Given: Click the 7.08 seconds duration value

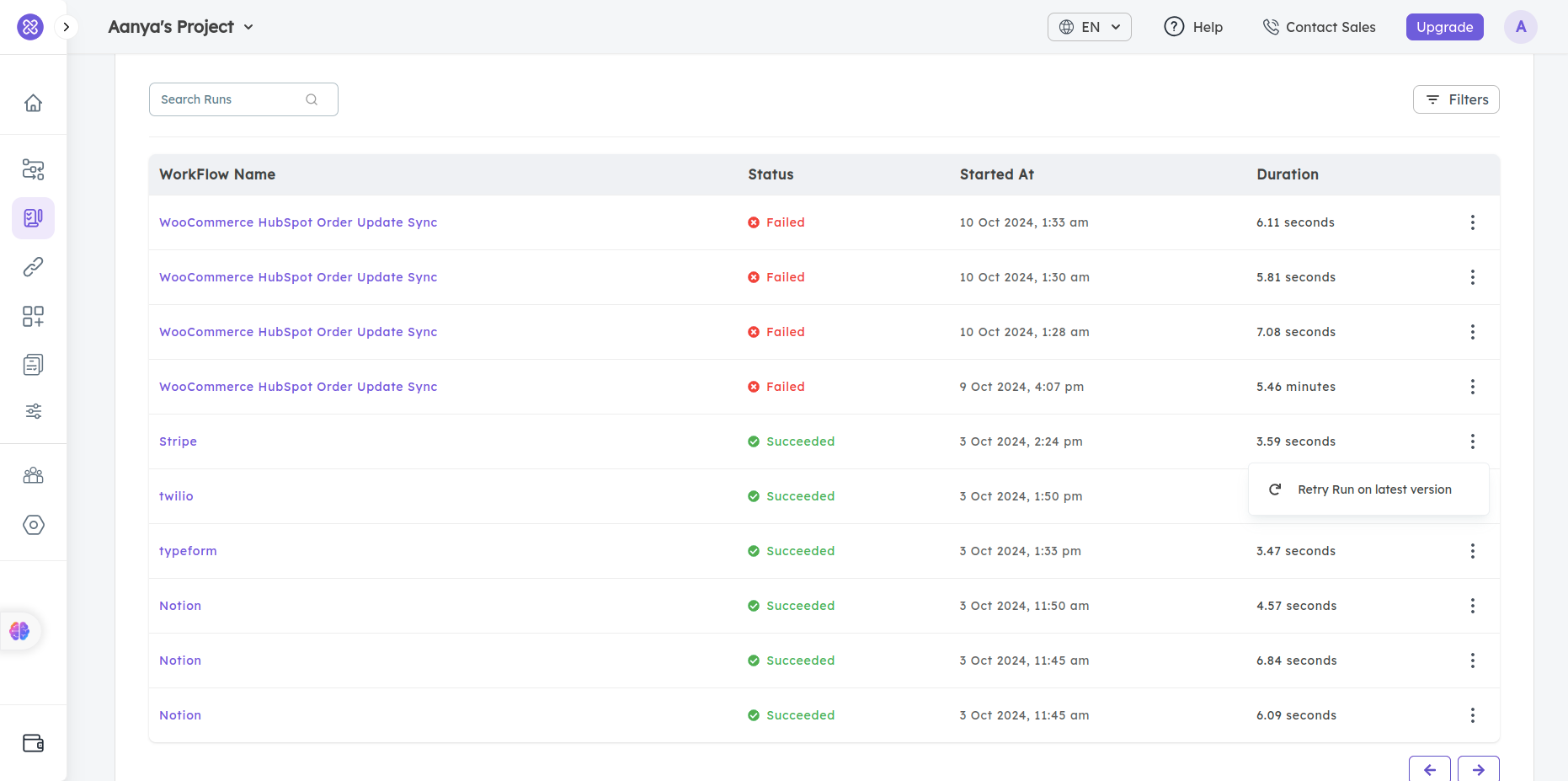Looking at the screenshot, I should [x=1296, y=332].
